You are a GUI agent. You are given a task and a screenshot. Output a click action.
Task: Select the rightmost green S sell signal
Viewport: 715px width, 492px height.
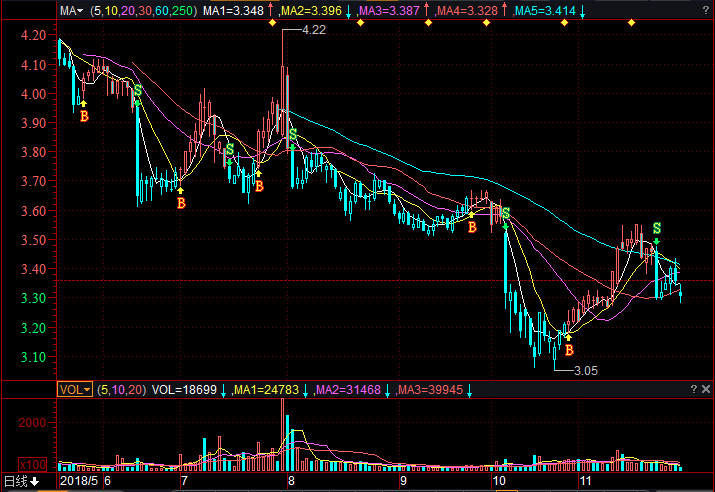click(657, 228)
